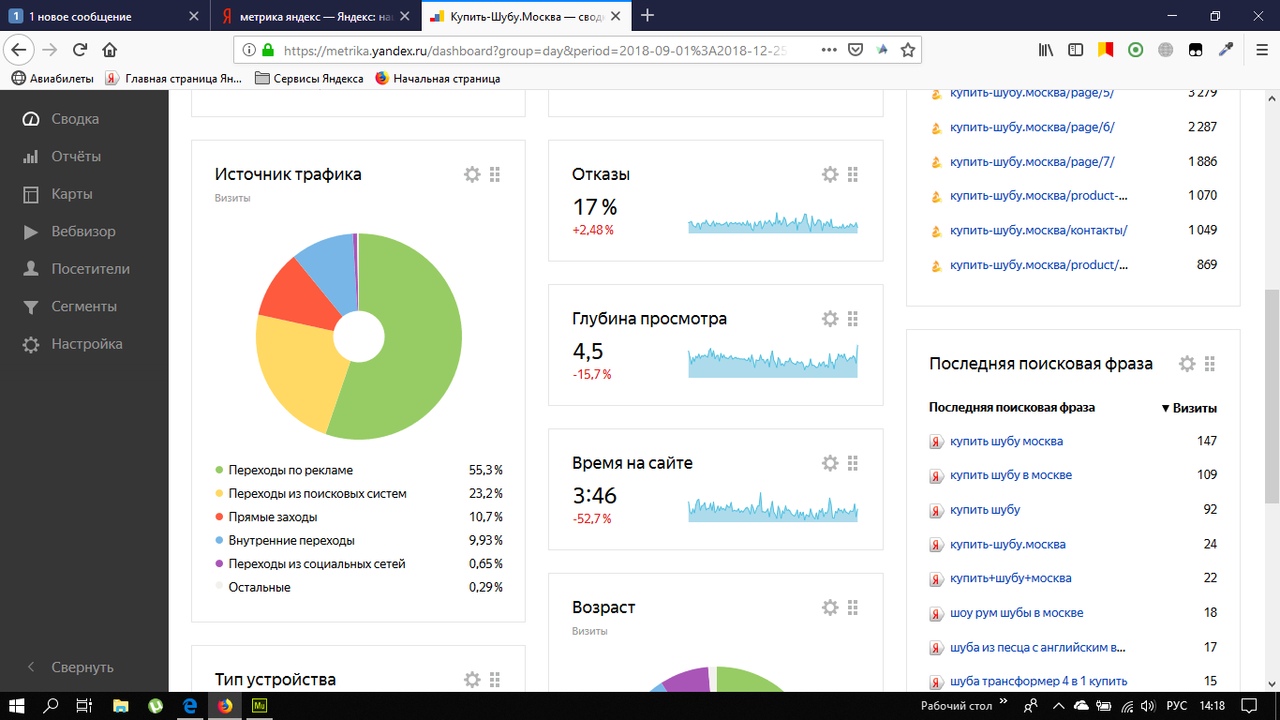Open search phrase купить шубу москва

[x=1006, y=441]
